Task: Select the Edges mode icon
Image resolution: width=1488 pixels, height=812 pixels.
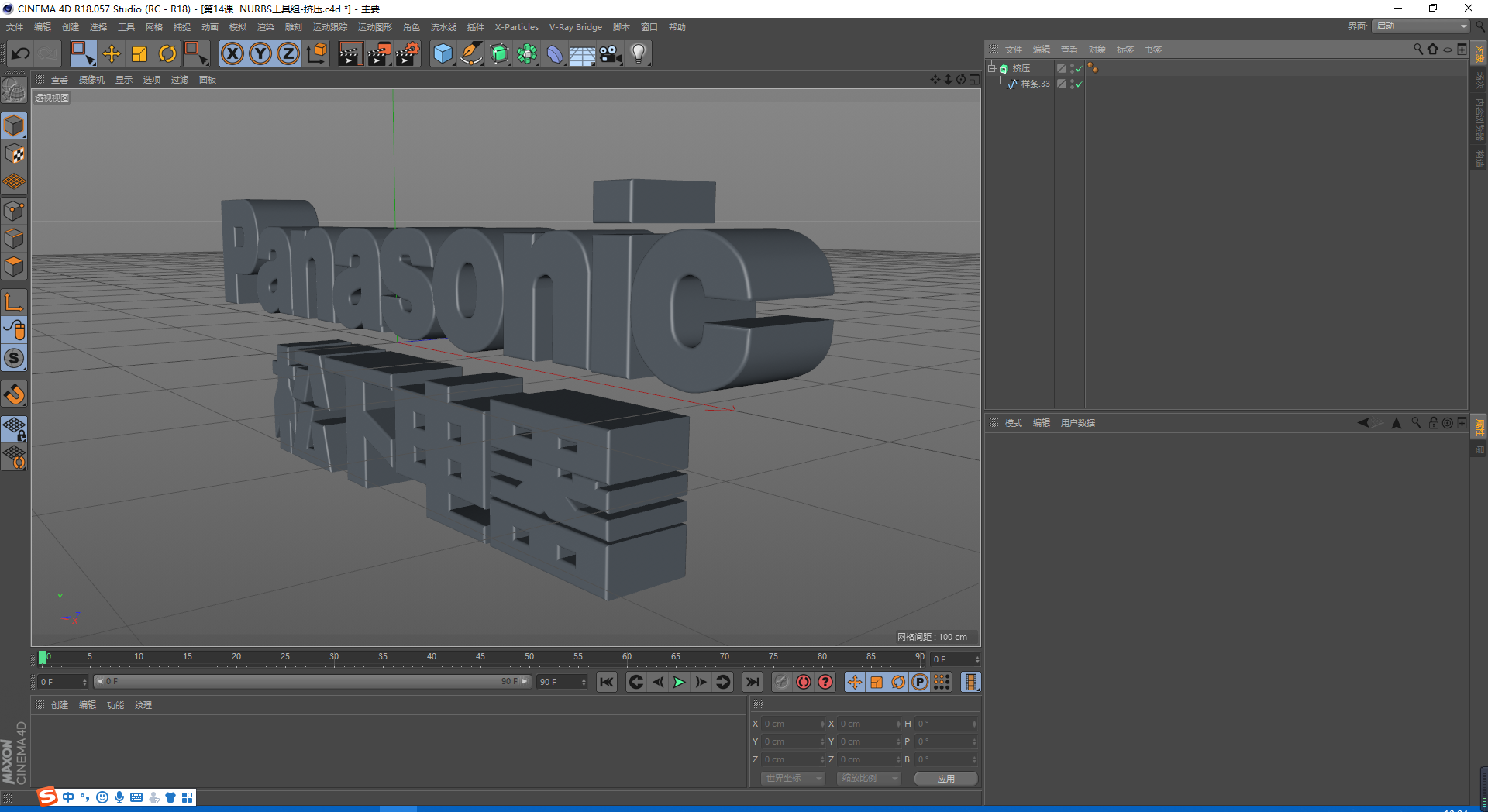Action: click(14, 239)
